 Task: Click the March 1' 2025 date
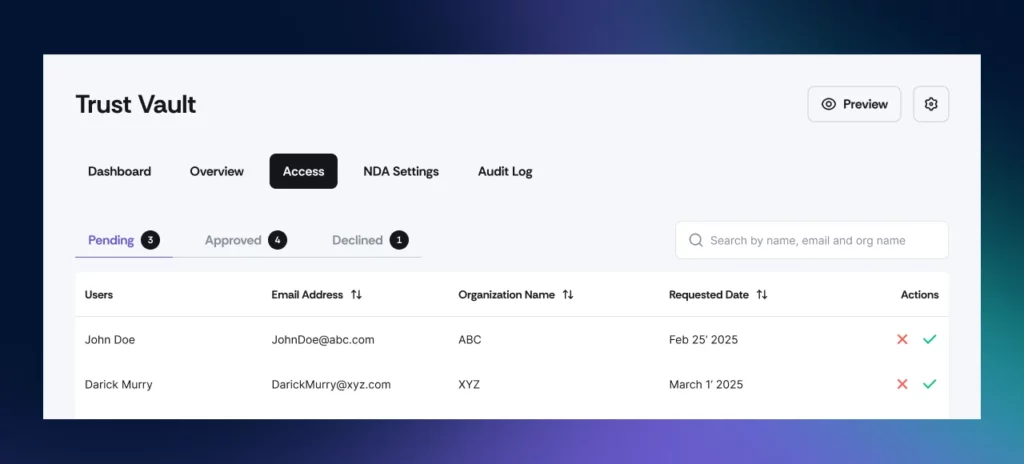pos(706,384)
